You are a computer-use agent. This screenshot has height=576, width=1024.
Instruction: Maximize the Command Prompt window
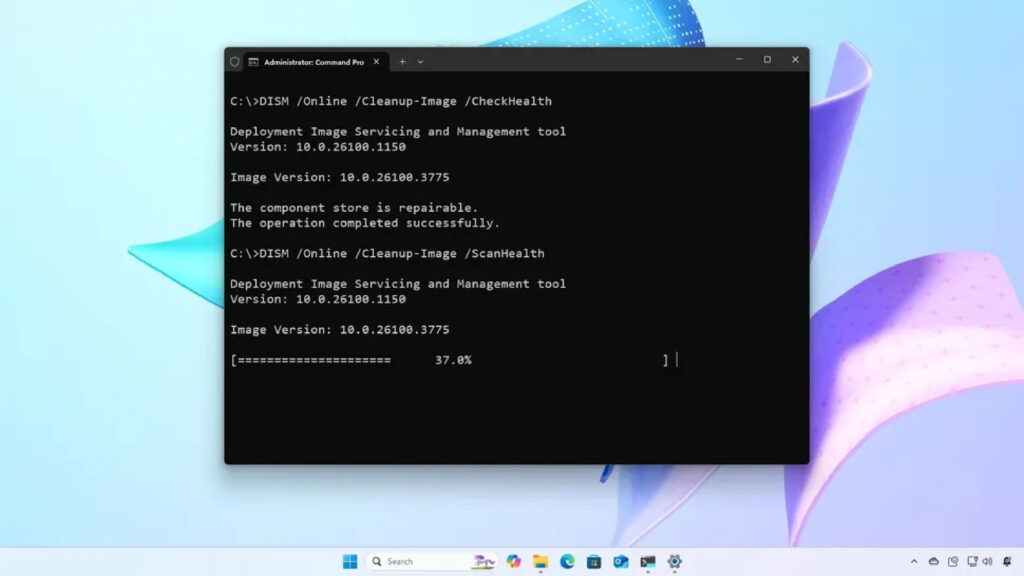767,60
